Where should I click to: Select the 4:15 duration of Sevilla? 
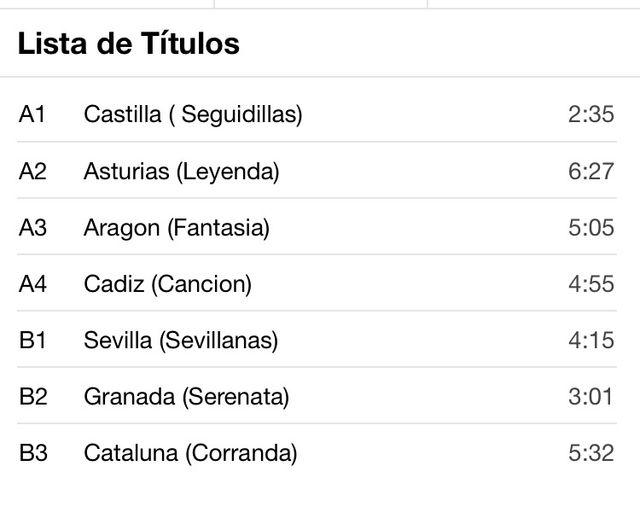591,341
